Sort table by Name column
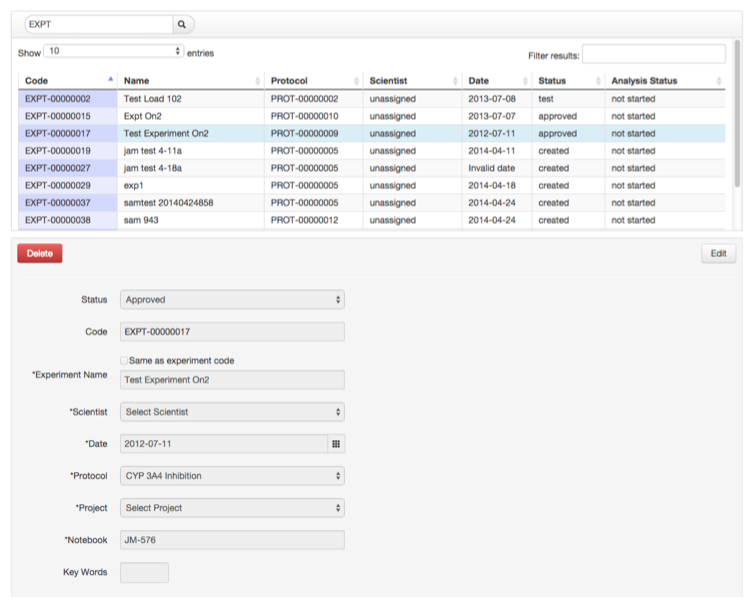Image resolution: width=755 pixels, height=609 pixels. pyautogui.click(x=191, y=80)
